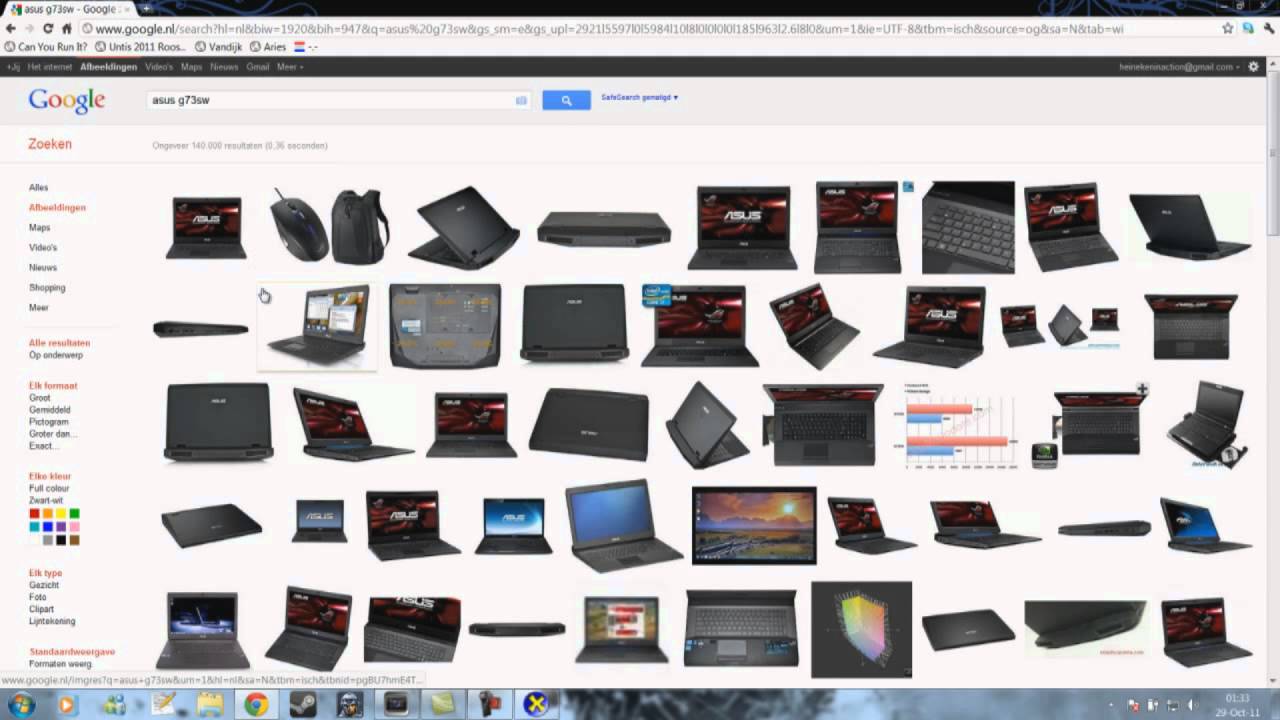The height and width of the screenshot is (720, 1280).
Task: Filter by Groot size
Action: [x=40, y=398]
